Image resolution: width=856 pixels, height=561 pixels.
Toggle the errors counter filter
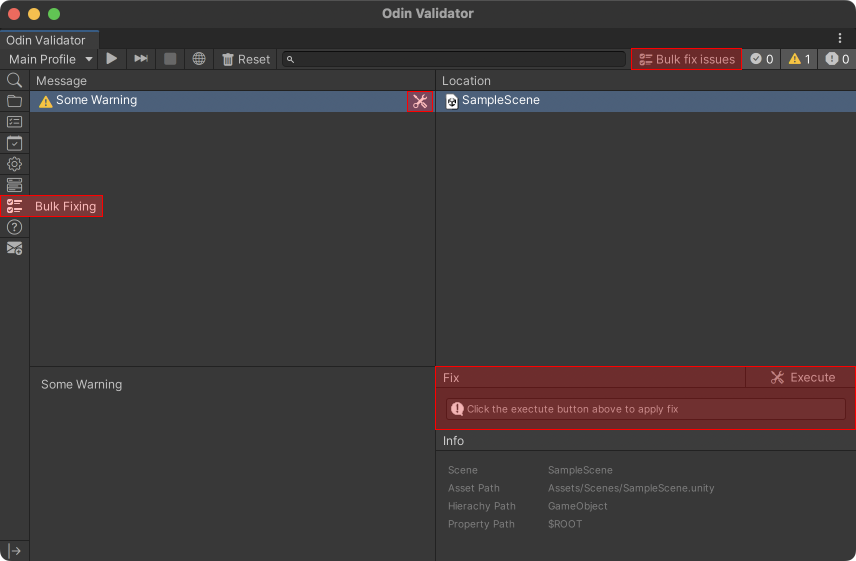click(837, 59)
